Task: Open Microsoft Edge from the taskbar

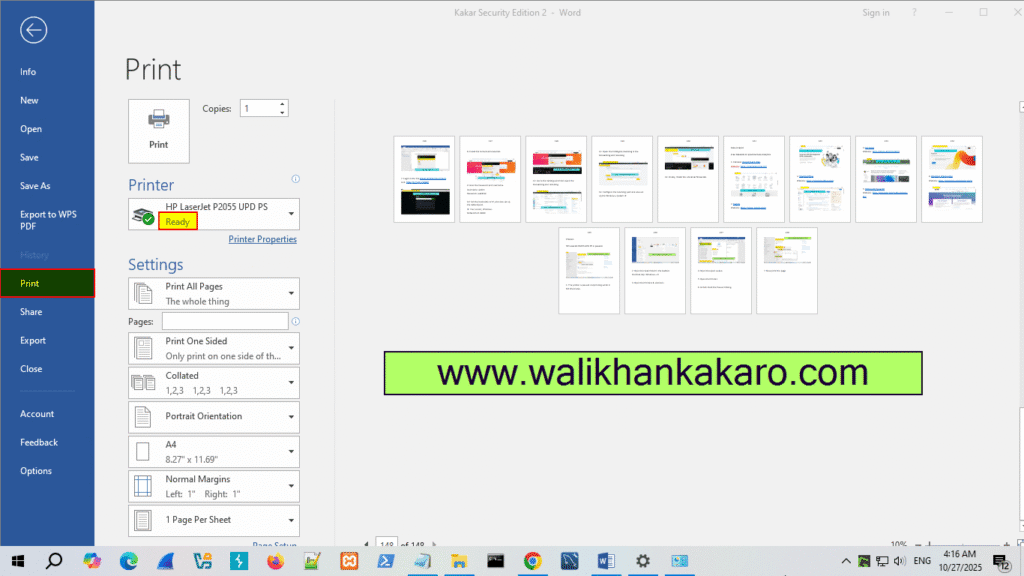Action: [129, 562]
